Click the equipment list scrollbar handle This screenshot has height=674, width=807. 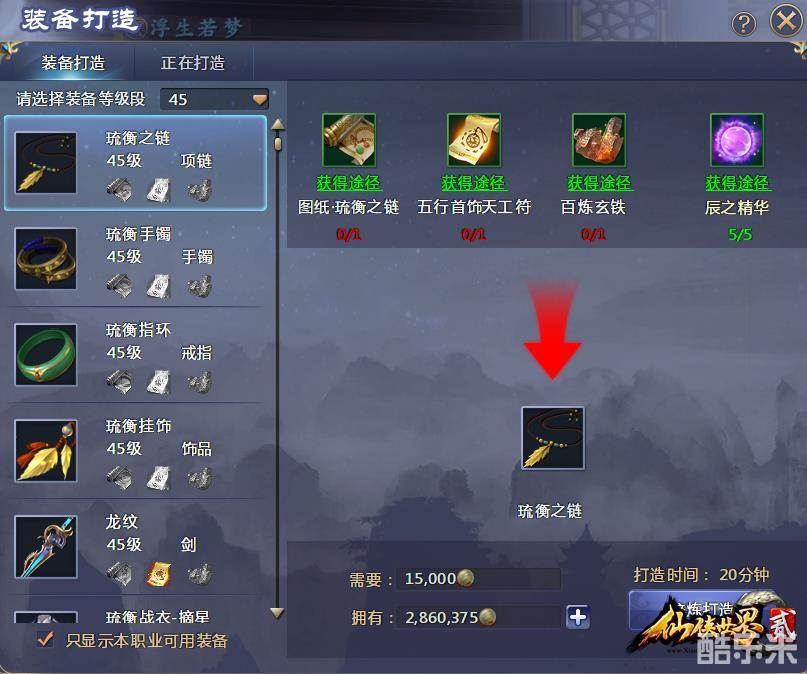click(x=278, y=143)
